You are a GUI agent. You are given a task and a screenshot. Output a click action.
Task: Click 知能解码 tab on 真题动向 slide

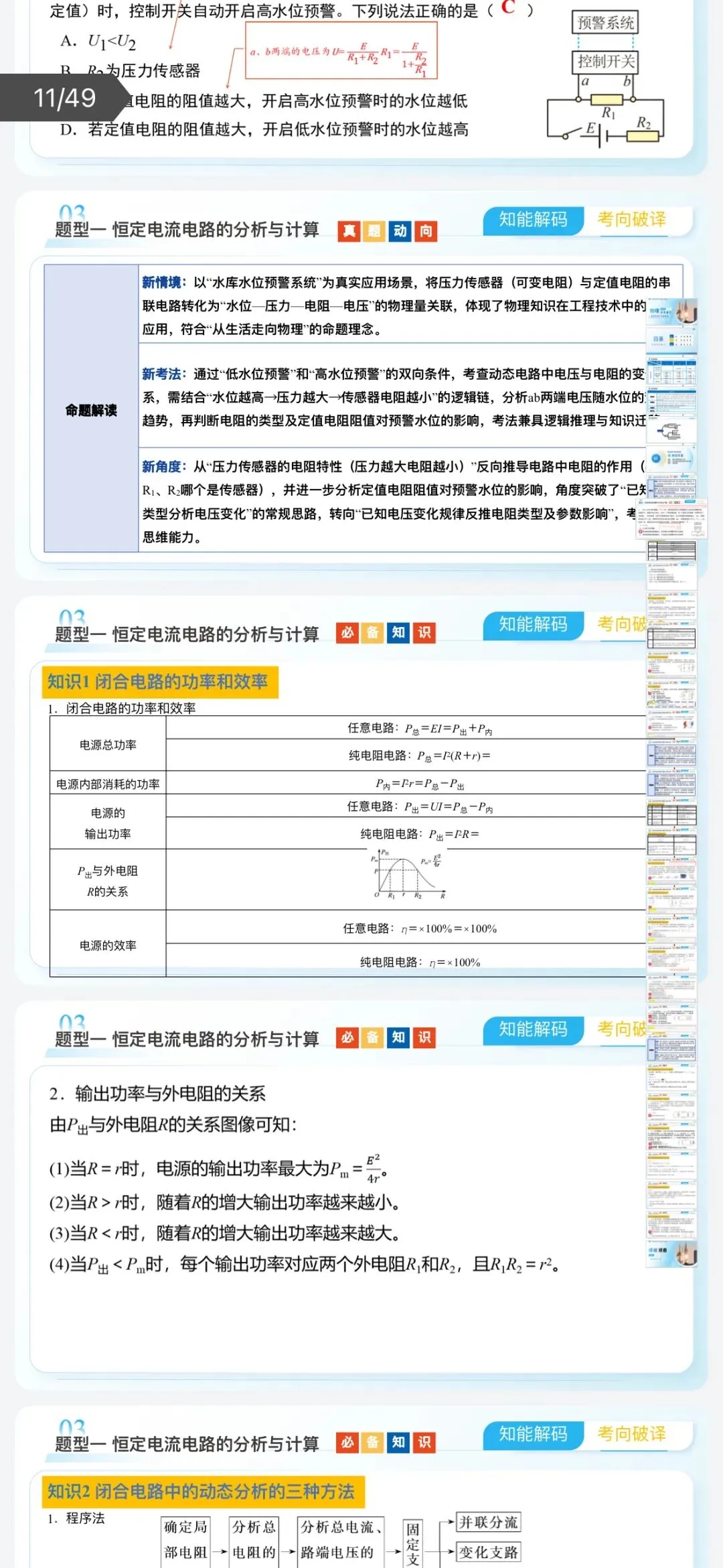(533, 220)
